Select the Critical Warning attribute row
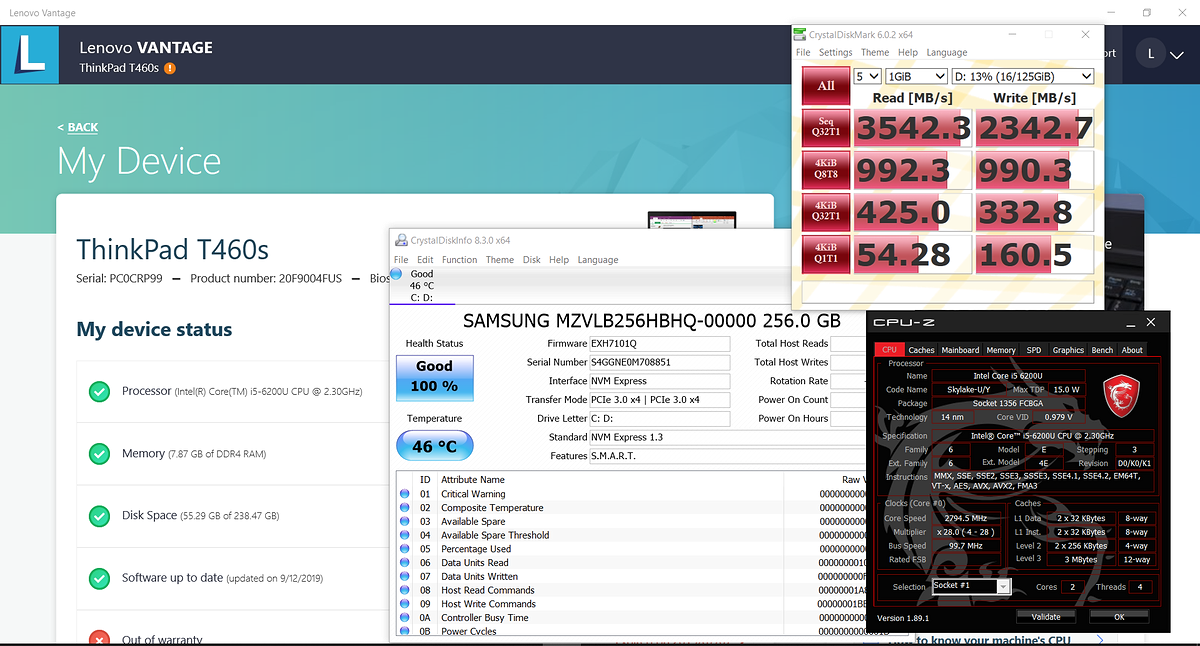This screenshot has height=646, width=1200. pyautogui.click(x=630, y=494)
